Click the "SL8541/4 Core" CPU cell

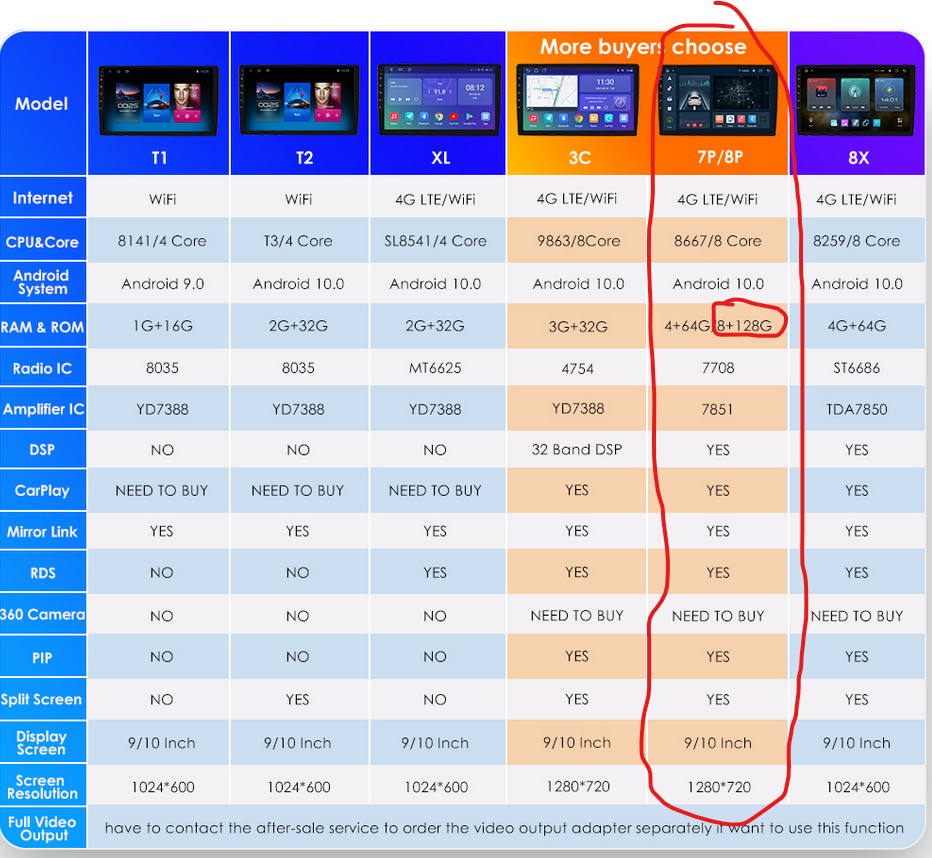coord(436,241)
